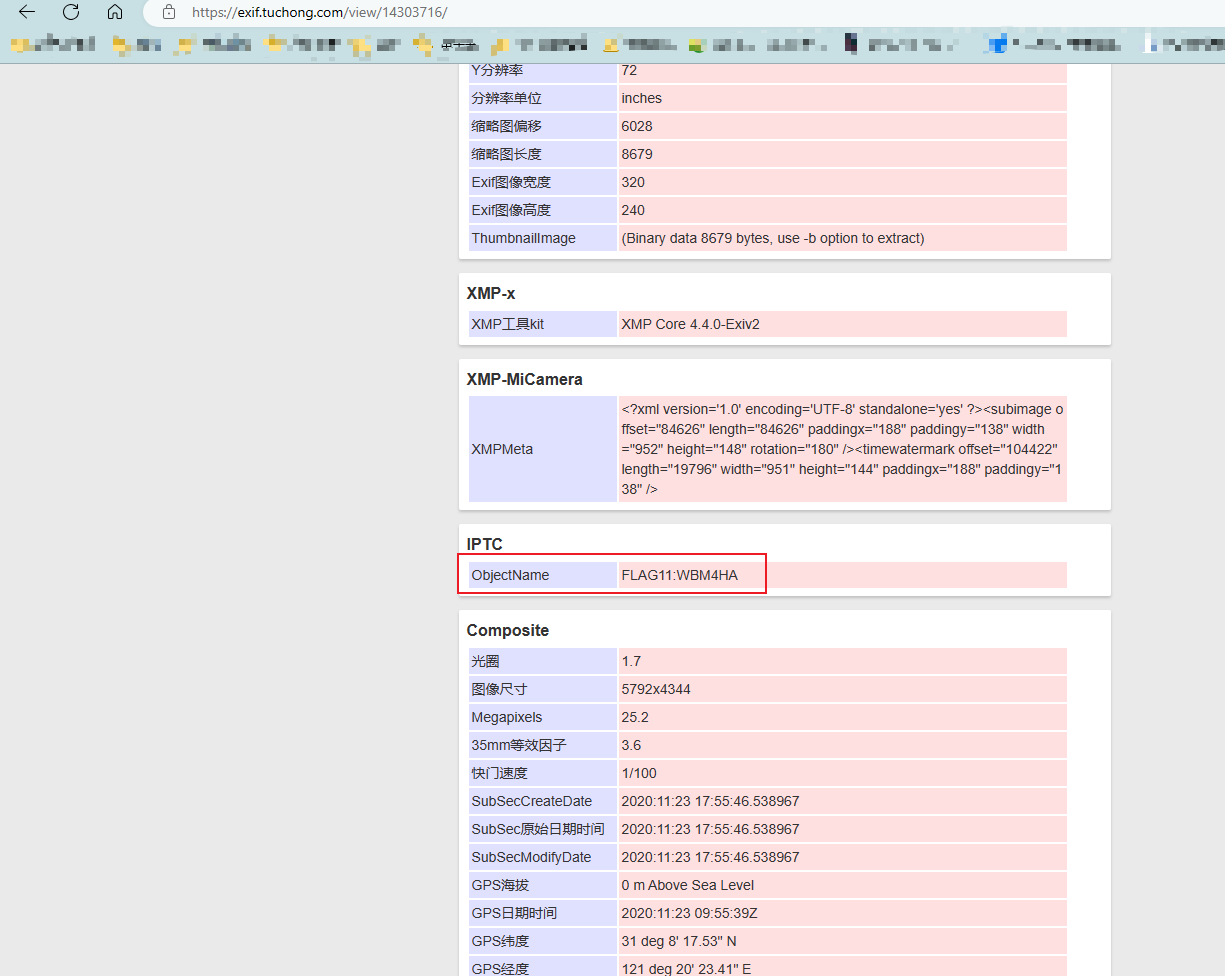
Task: Open site info via the lock icon
Action: (169, 12)
